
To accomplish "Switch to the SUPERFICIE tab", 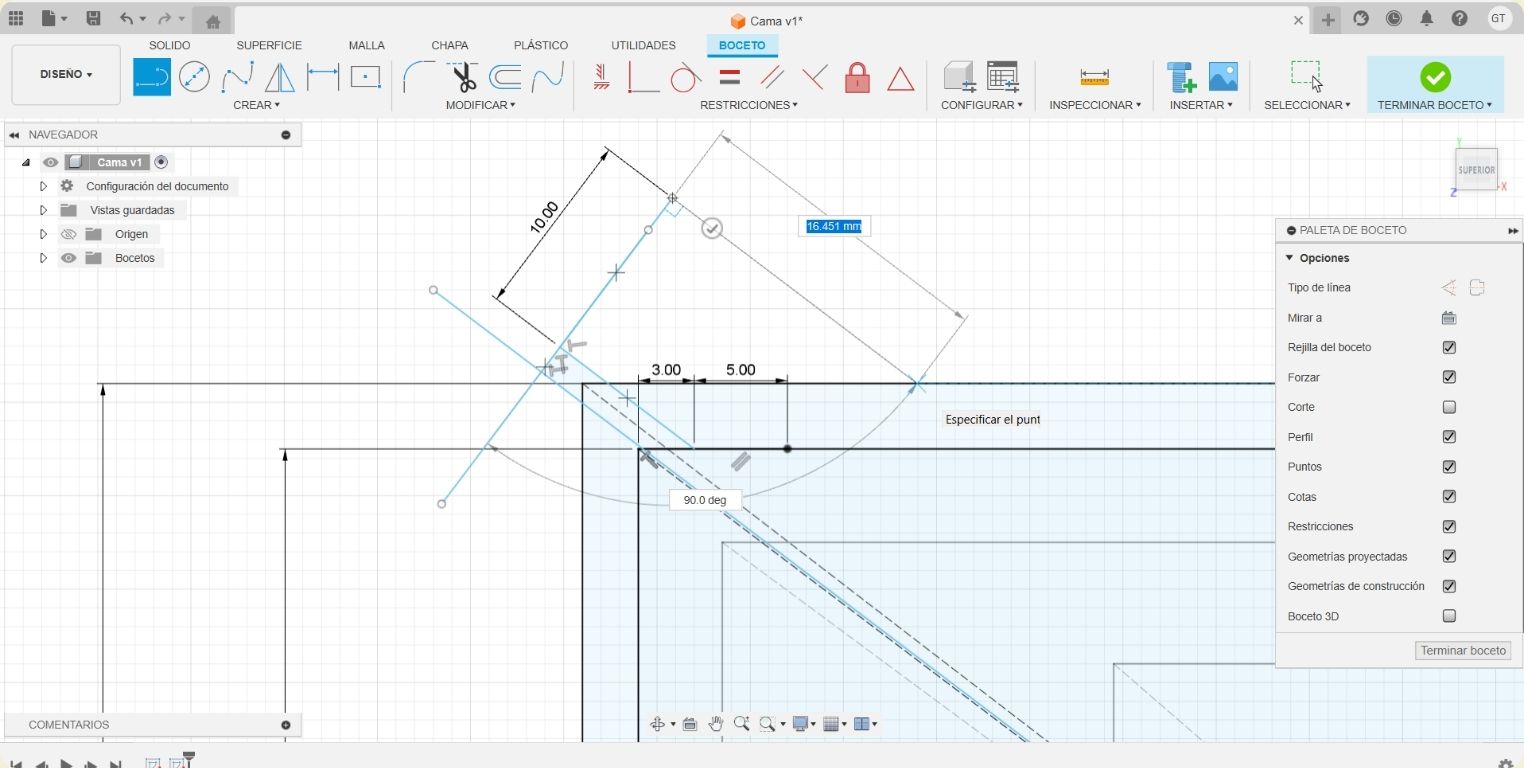I will click(x=269, y=45).
